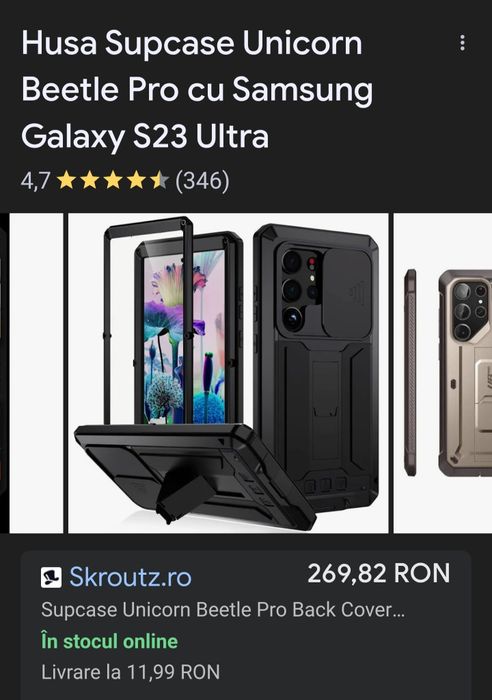
Task: Tap the half-filled fifth rating star
Action: [159, 181]
